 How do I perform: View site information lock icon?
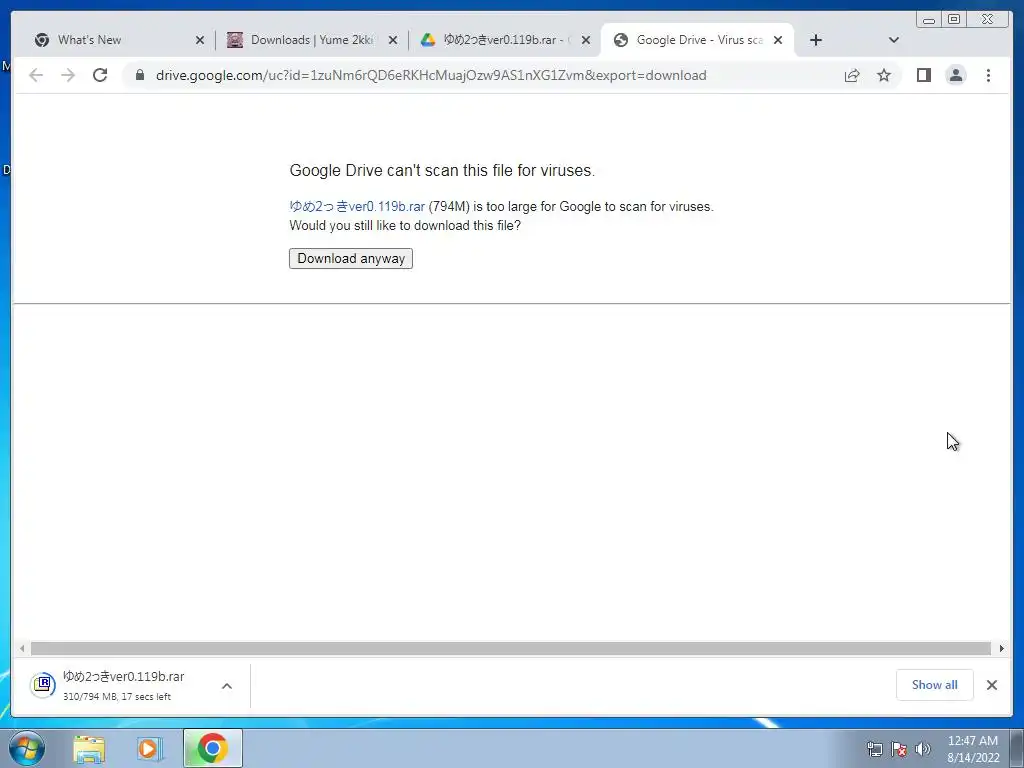pyautogui.click(x=140, y=75)
